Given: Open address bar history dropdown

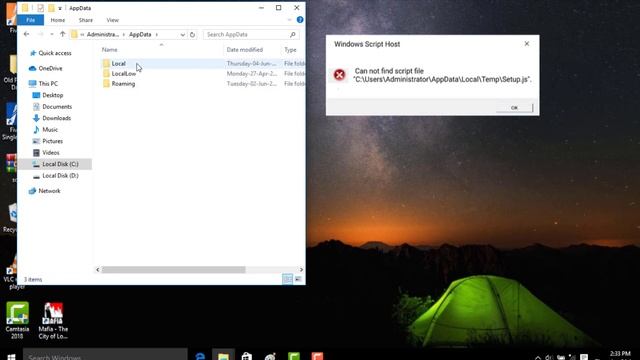Looking at the screenshot, I should click(182, 35).
